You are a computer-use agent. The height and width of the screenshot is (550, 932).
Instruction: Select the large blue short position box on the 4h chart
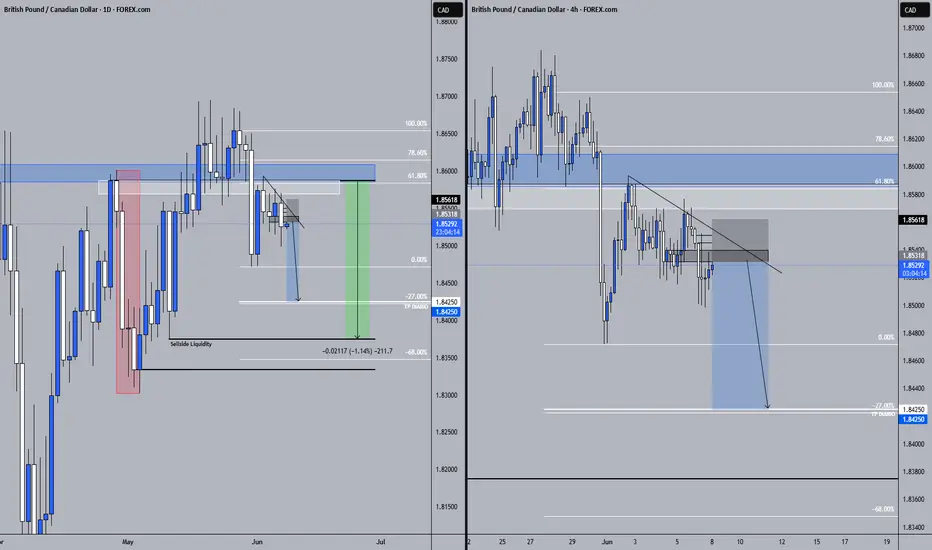coord(740,336)
